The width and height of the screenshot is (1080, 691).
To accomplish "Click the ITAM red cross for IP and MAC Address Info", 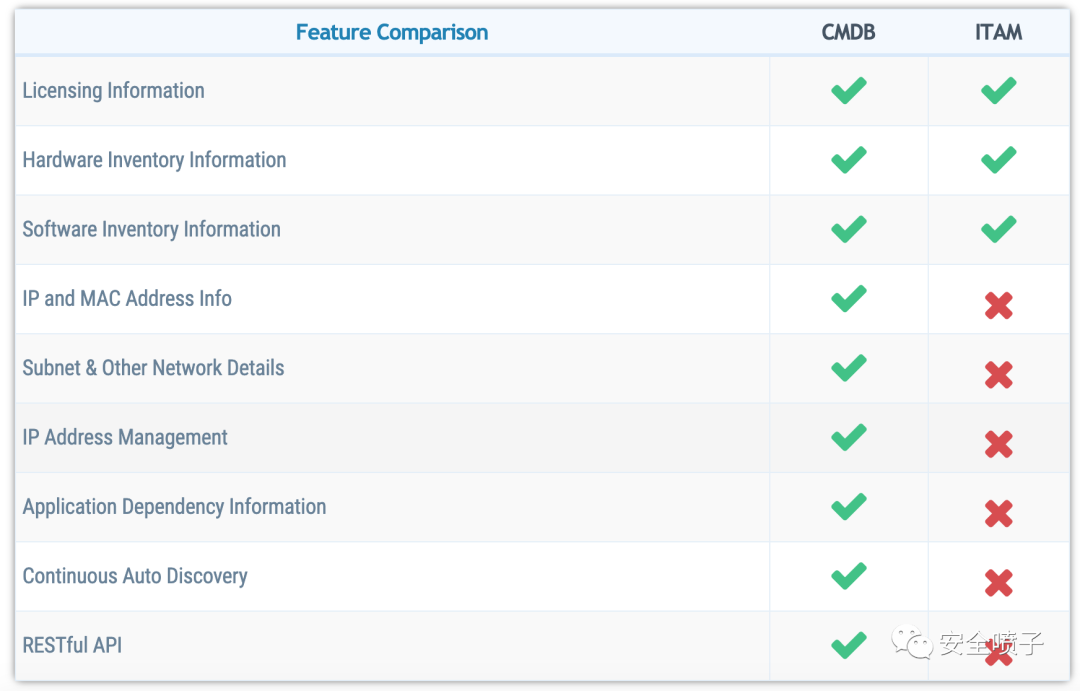I will coord(998,306).
